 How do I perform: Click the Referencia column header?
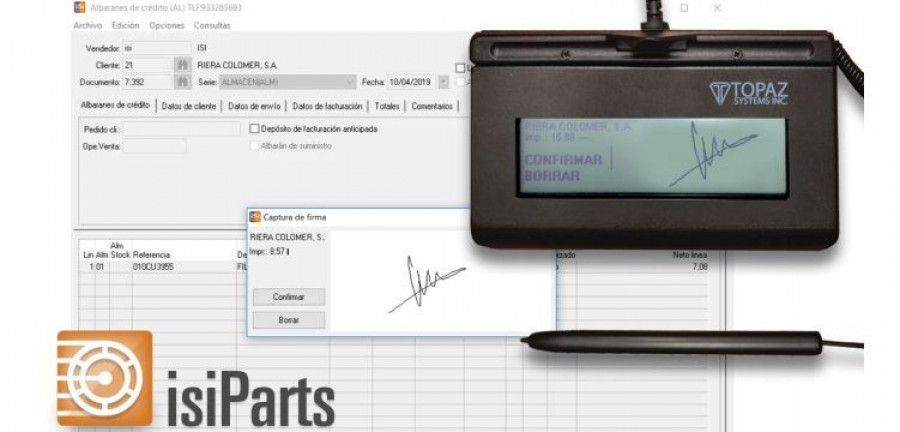152,255
